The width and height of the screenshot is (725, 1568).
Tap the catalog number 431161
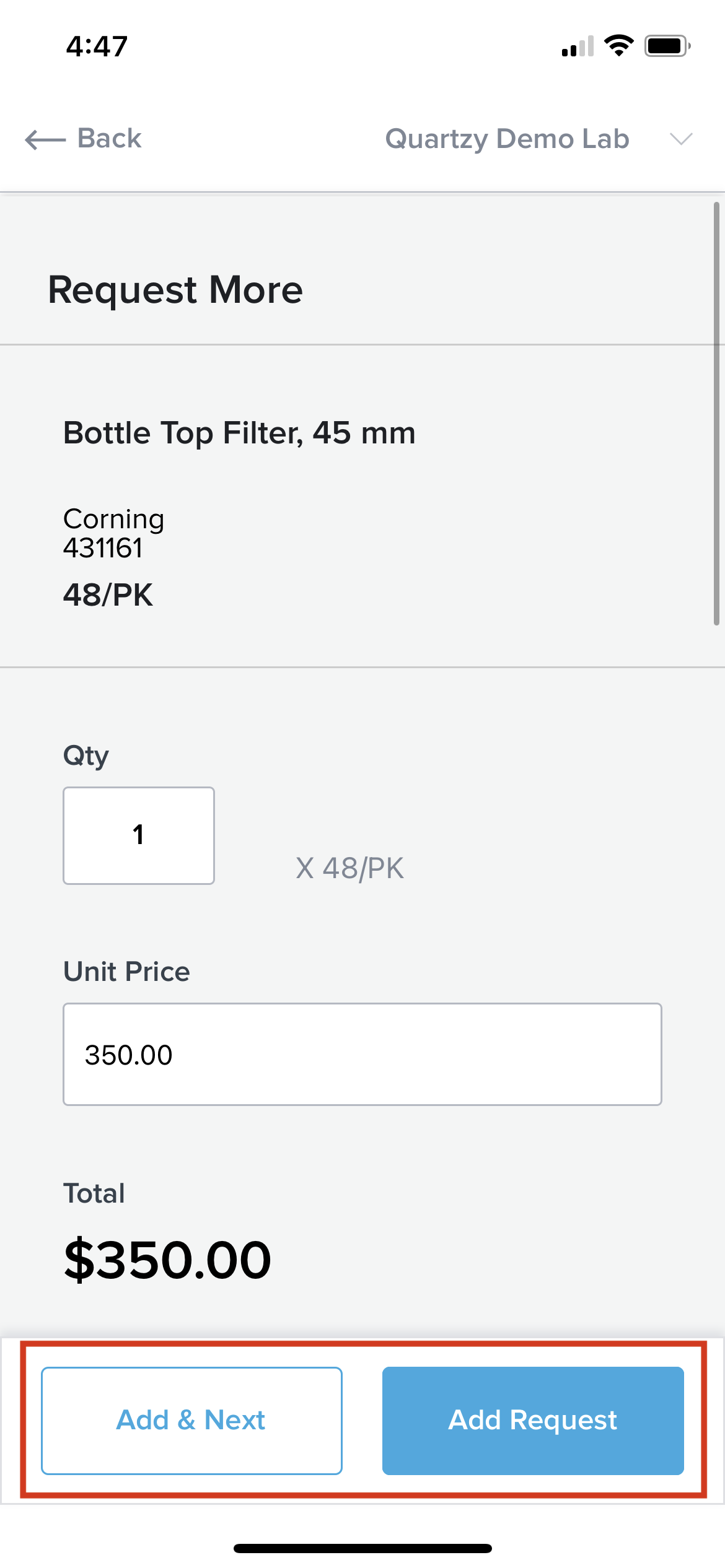coord(103,548)
